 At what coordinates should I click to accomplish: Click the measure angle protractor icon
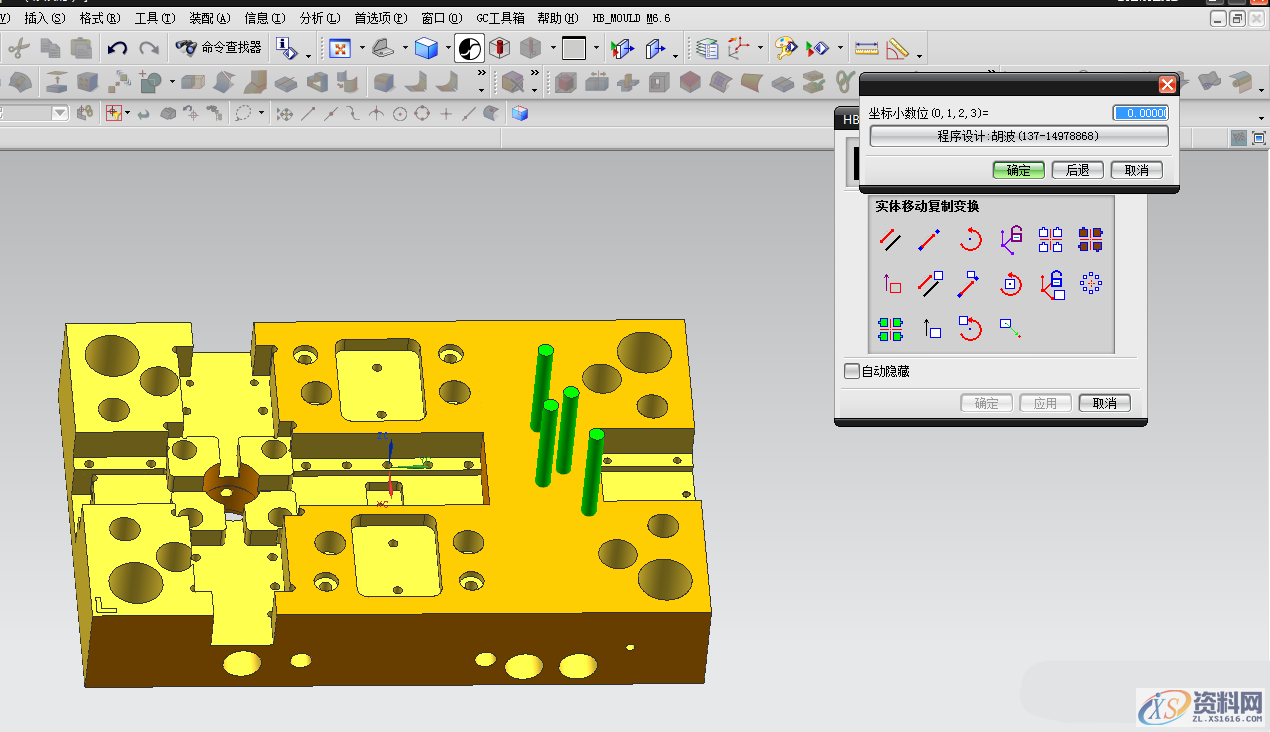pos(897,47)
